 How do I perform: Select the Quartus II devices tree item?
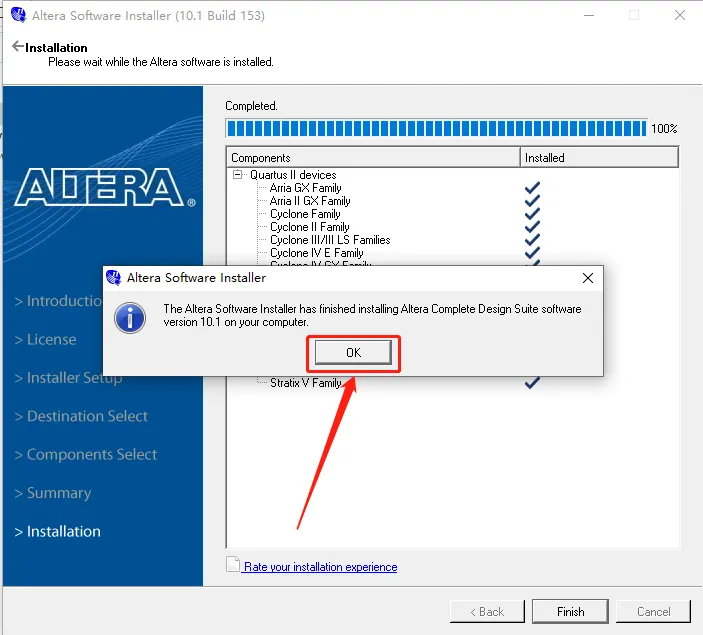(x=293, y=175)
